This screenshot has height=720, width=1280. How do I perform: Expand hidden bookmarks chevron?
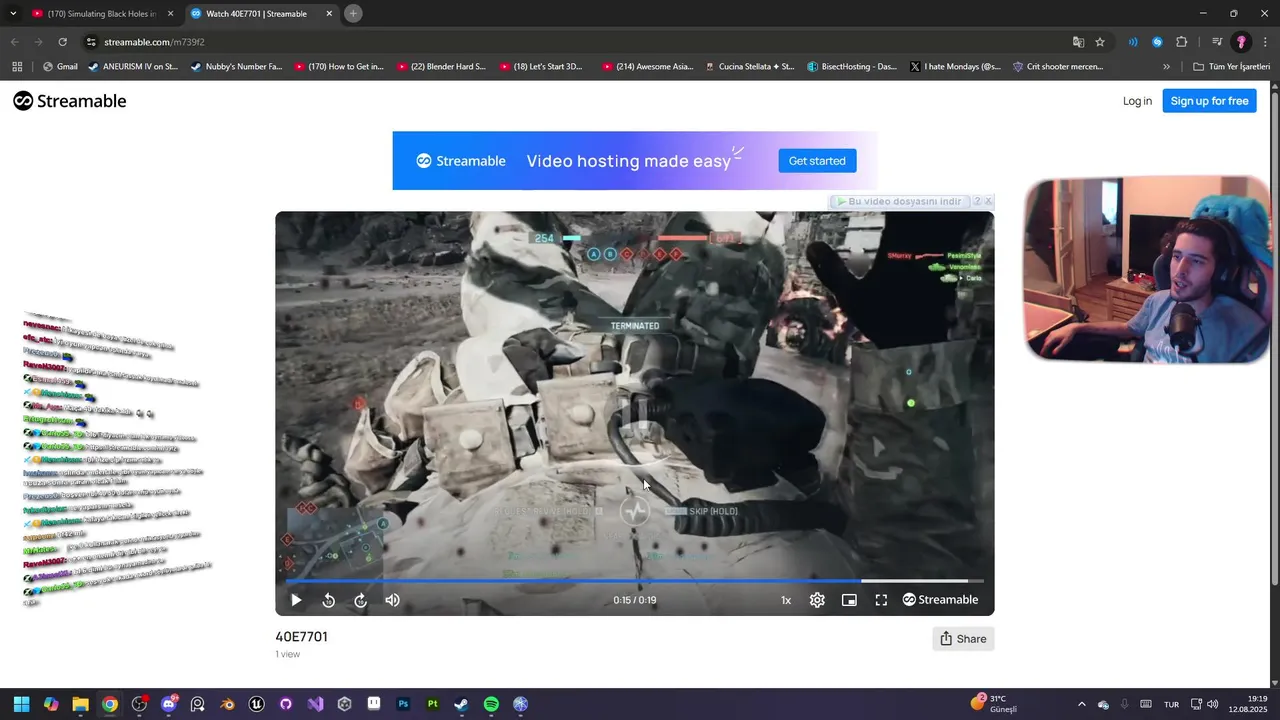[1166, 67]
